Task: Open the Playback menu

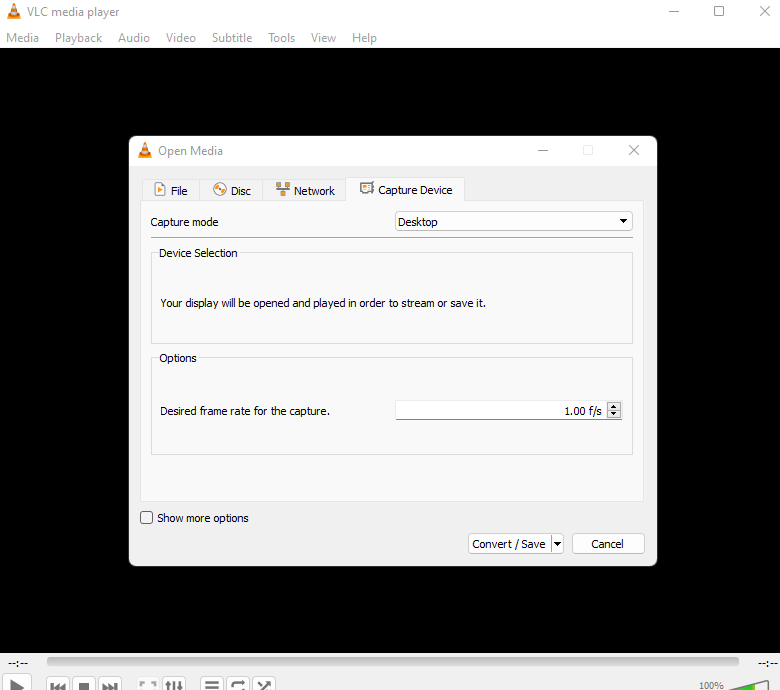Action: (79, 38)
